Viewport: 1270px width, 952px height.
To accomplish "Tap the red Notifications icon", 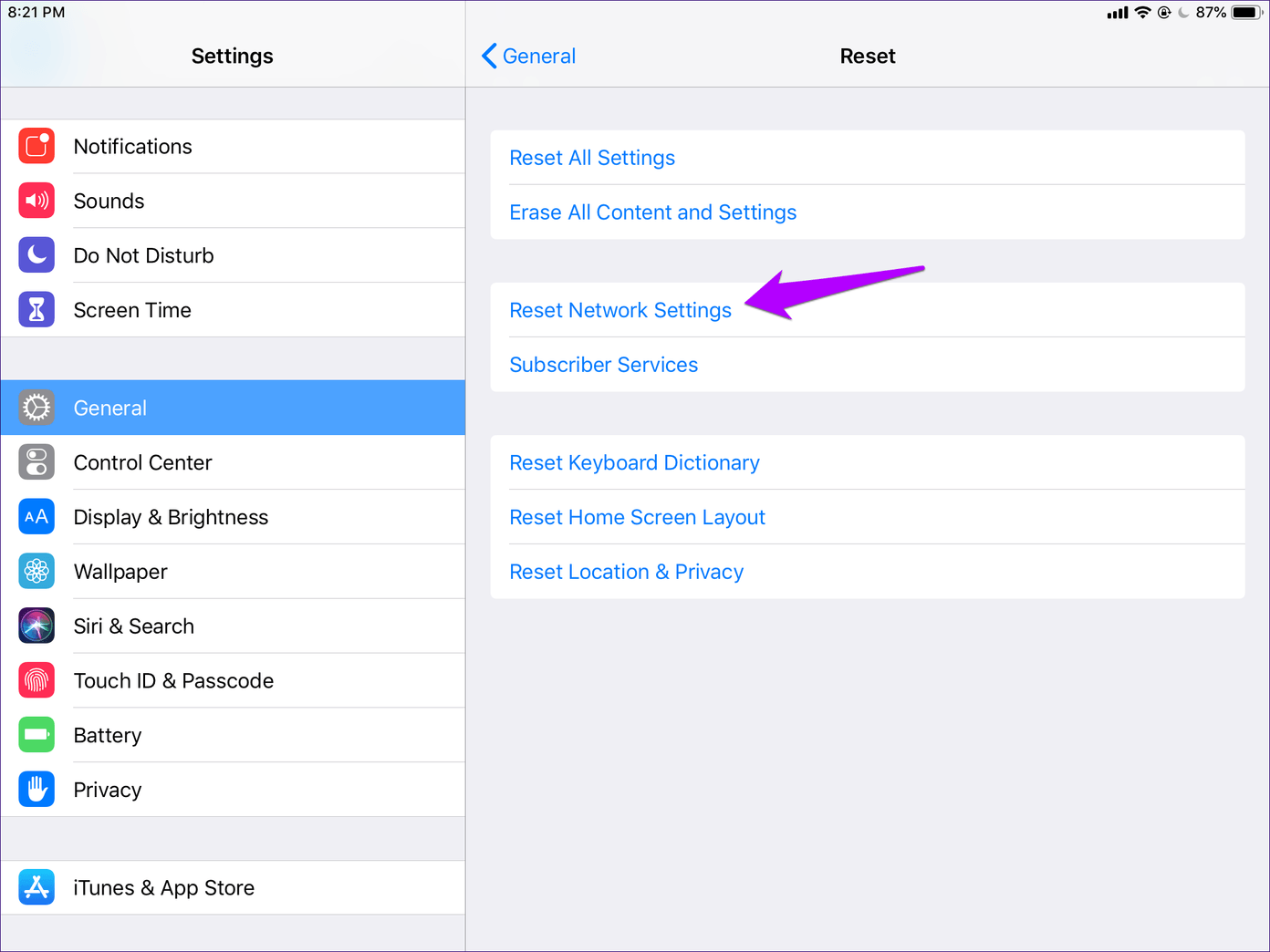I will 36,146.
